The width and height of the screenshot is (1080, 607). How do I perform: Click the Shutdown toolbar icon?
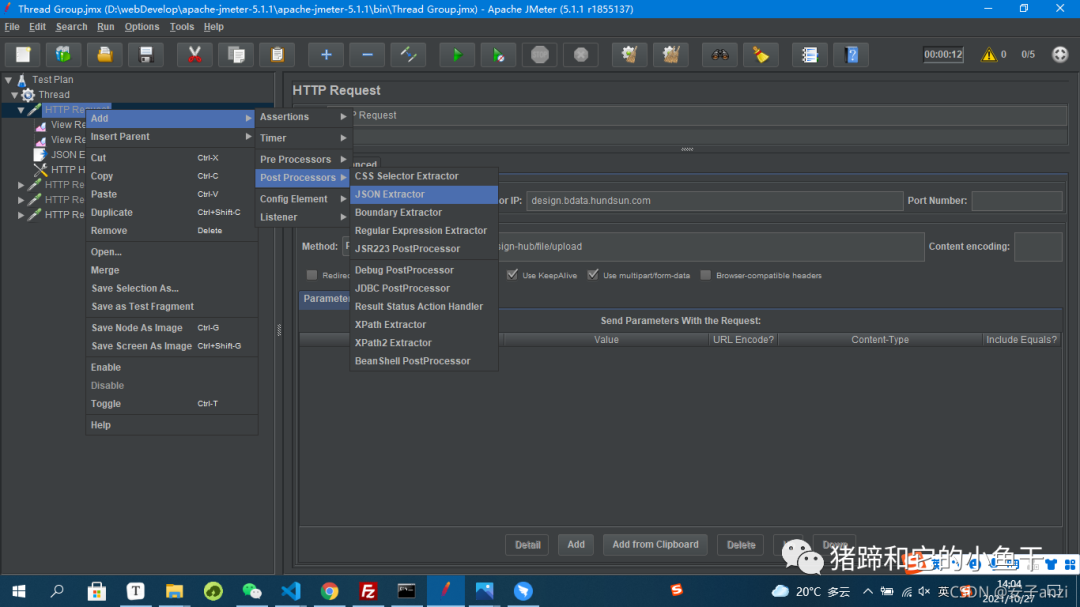click(x=581, y=54)
